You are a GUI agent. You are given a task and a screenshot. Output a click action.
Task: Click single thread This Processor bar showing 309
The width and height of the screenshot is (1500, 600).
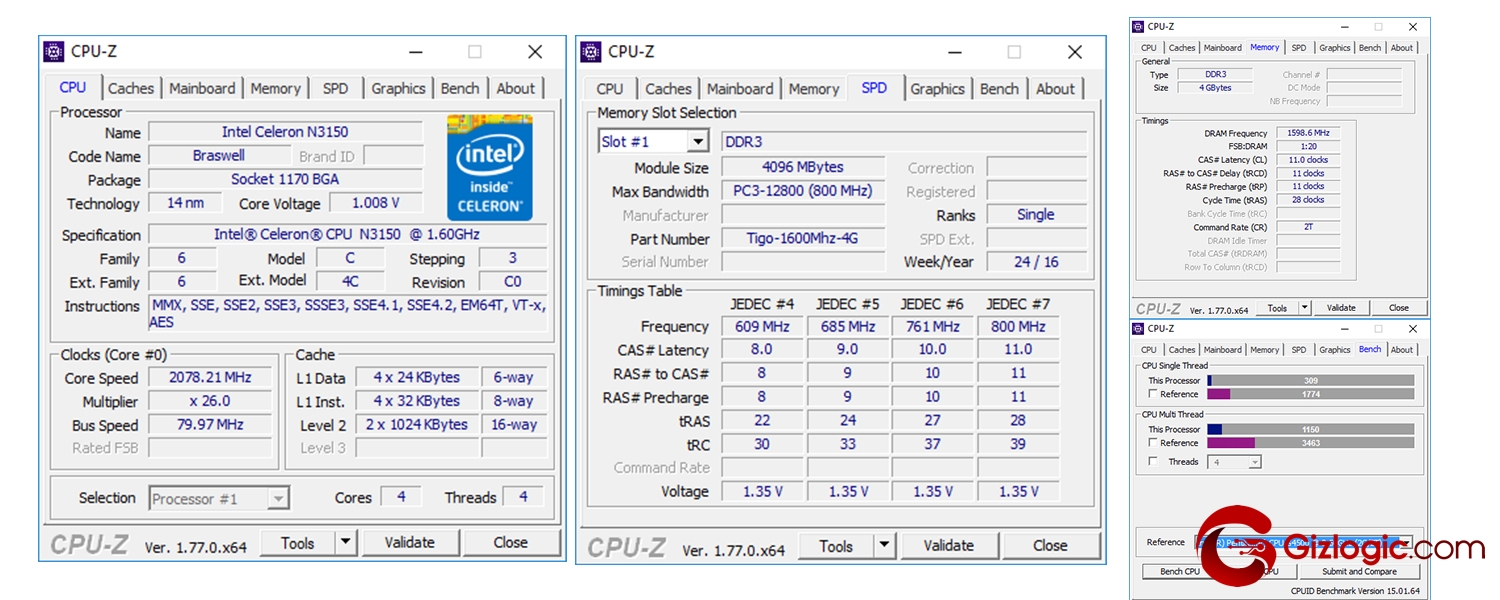pos(1310,380)
